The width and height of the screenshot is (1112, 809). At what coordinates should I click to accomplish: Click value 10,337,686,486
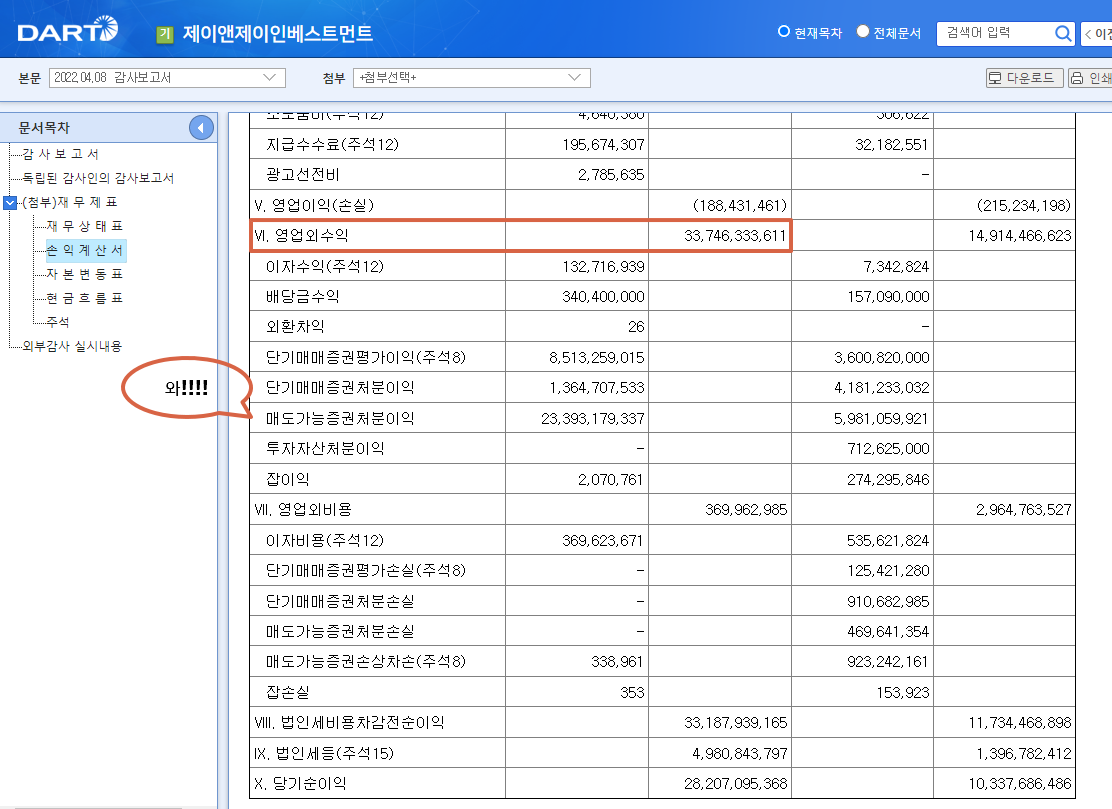point(1020,784)
